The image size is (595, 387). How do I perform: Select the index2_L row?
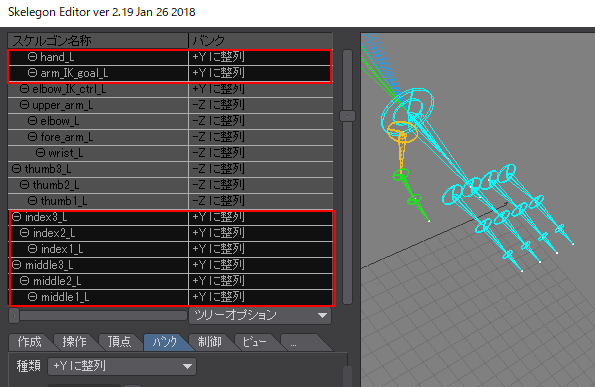170,233
